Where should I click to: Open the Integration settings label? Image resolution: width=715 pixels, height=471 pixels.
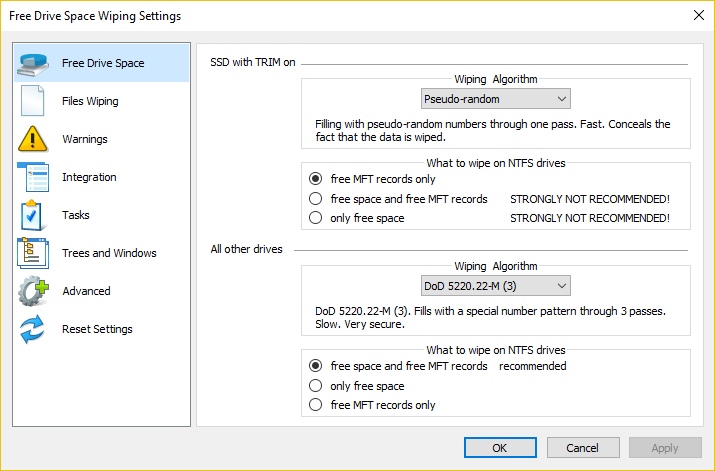click(x=89, y=177)
